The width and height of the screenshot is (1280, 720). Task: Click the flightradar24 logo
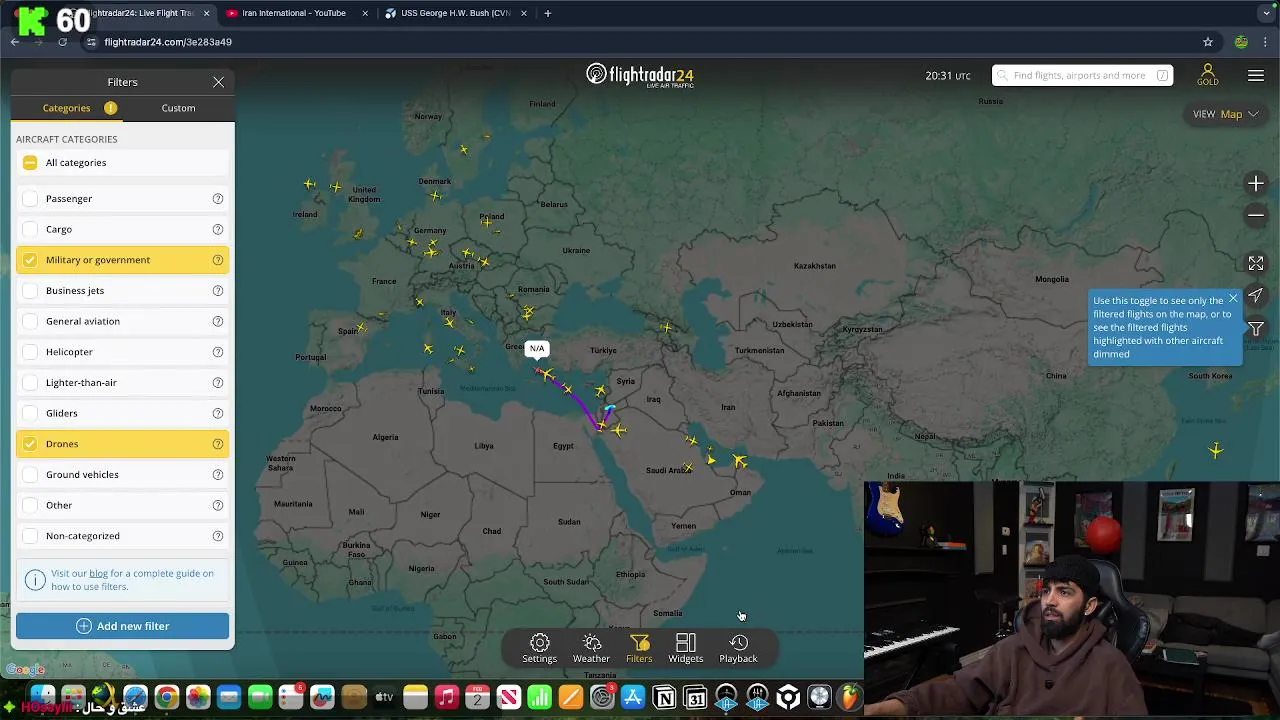click(640, 75)
